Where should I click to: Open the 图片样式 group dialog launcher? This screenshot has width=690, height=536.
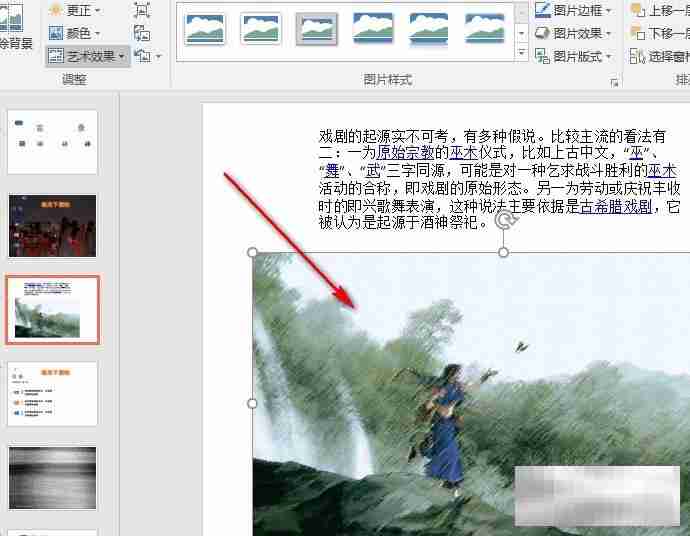(614, 82)
